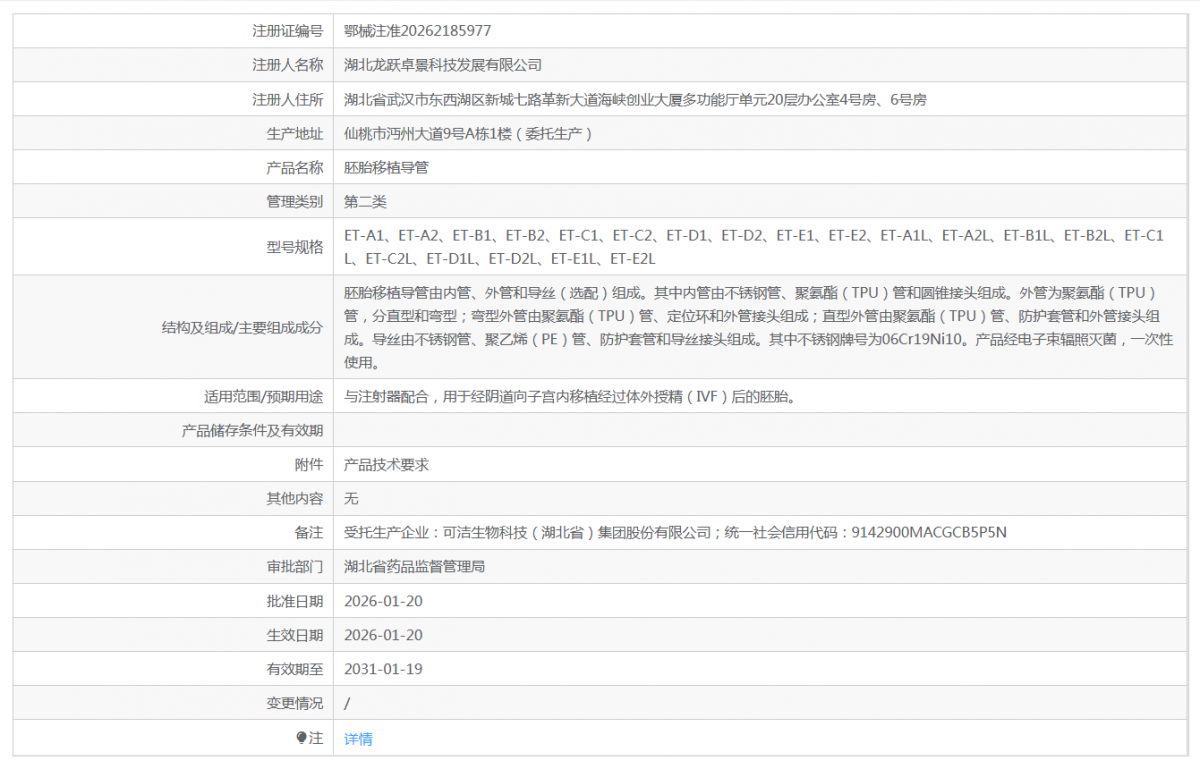Screen dimensions: 1200x769
Task: Click the 生产地址 label
Action: tap(295, 133)
